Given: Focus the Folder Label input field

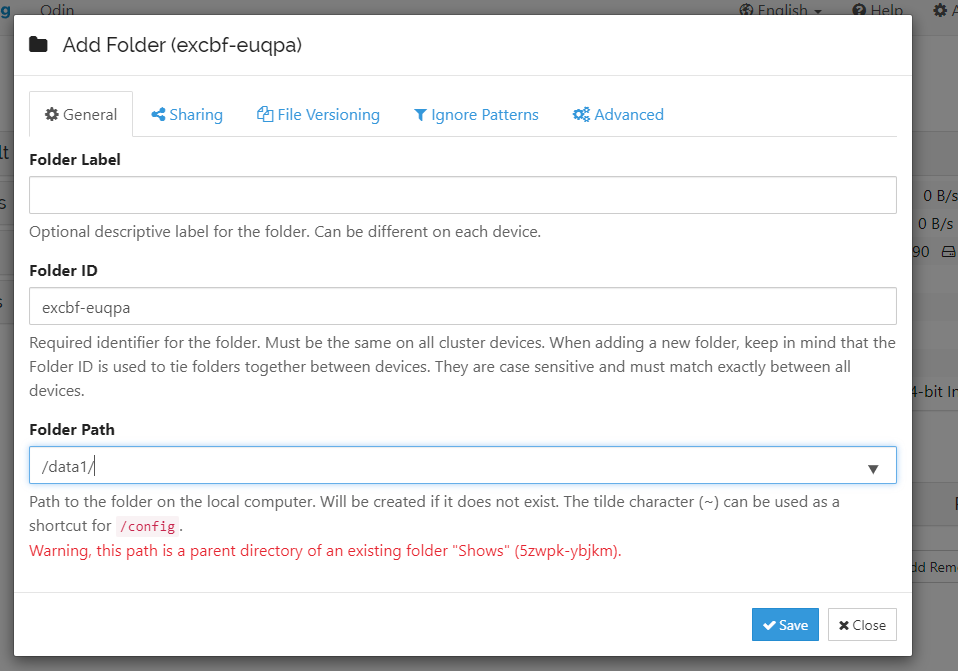Looking at the screenshot, I should point(463,195).
